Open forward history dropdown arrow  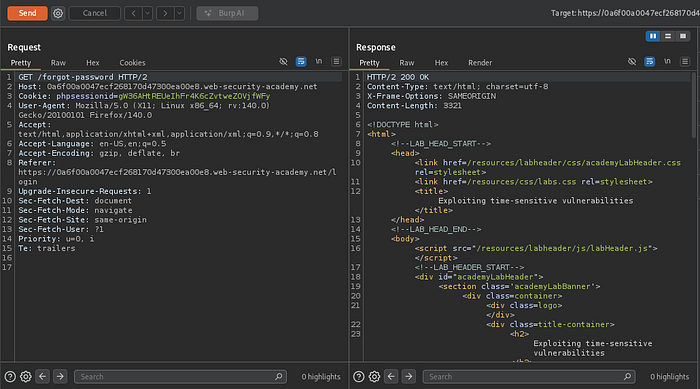(x=179, y=13)
